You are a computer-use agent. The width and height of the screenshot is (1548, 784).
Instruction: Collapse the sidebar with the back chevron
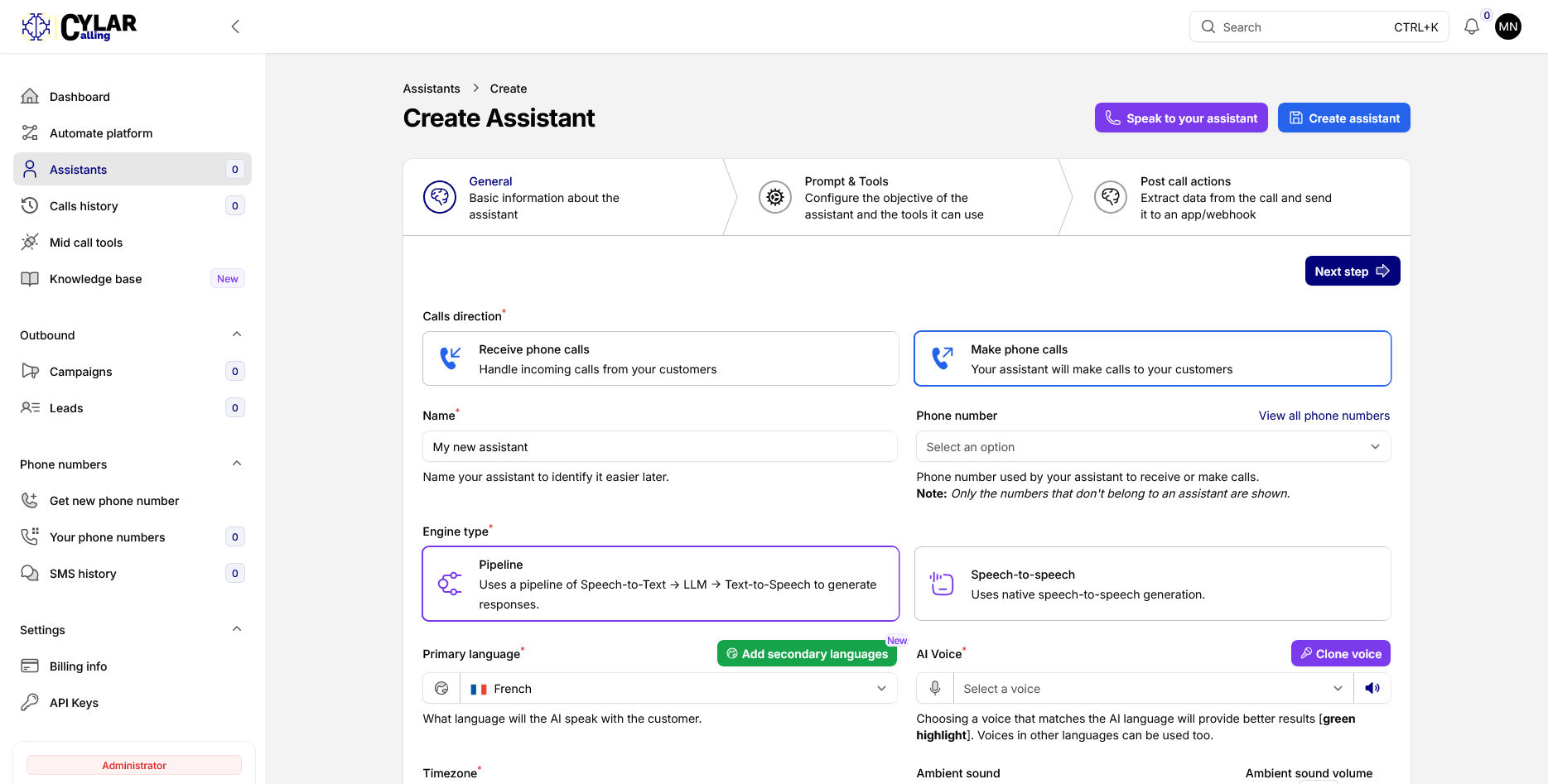point(235,26)
